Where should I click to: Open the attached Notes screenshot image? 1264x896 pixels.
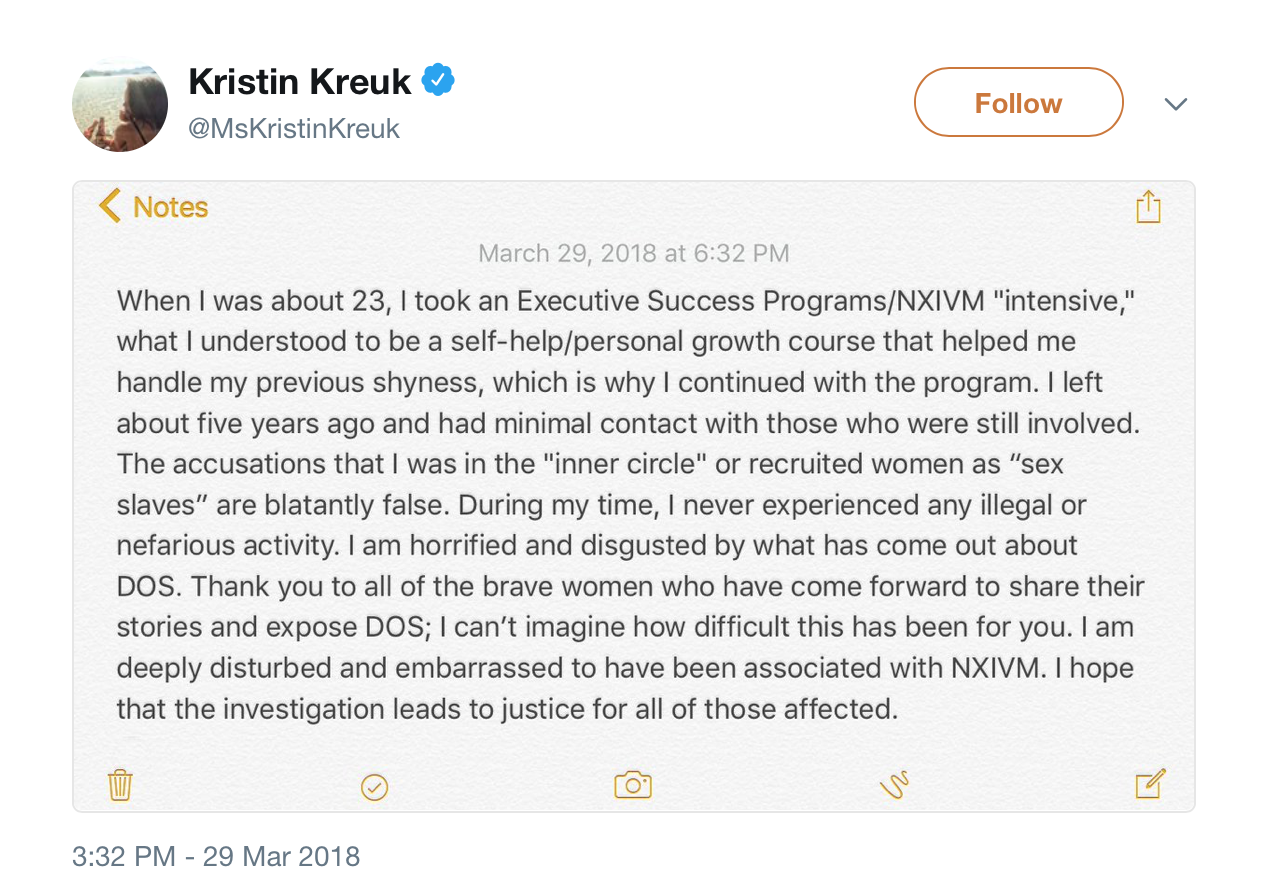pos(633,495)
